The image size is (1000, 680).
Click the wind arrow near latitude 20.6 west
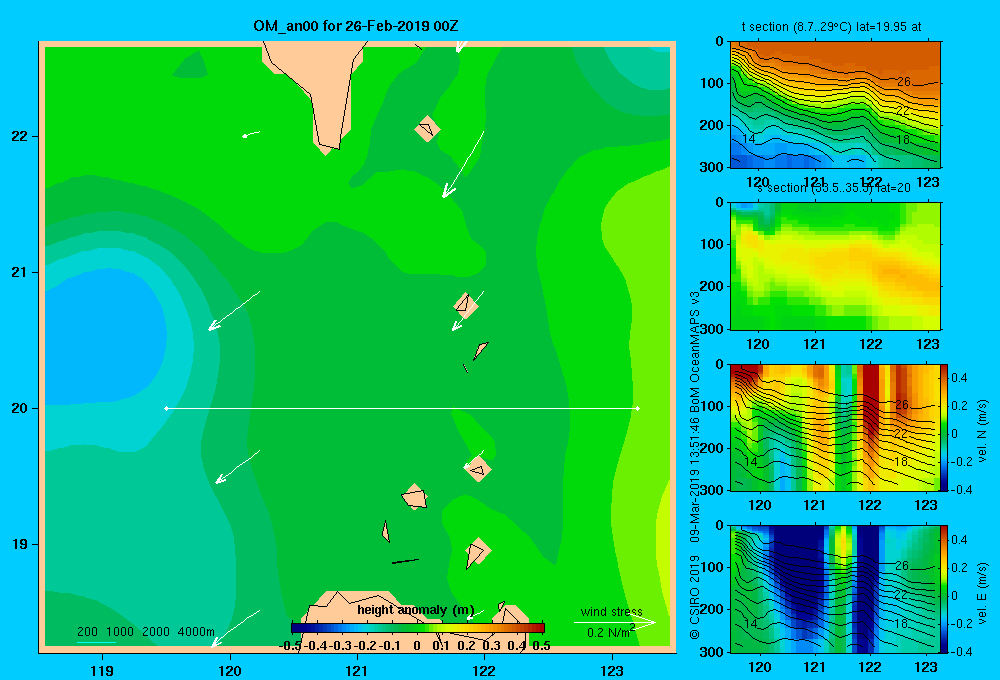click(234, 311)
